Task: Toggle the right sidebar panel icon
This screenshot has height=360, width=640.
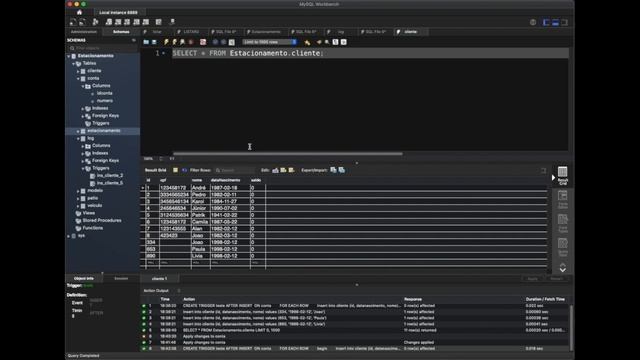Action: [x=564, y=22]
